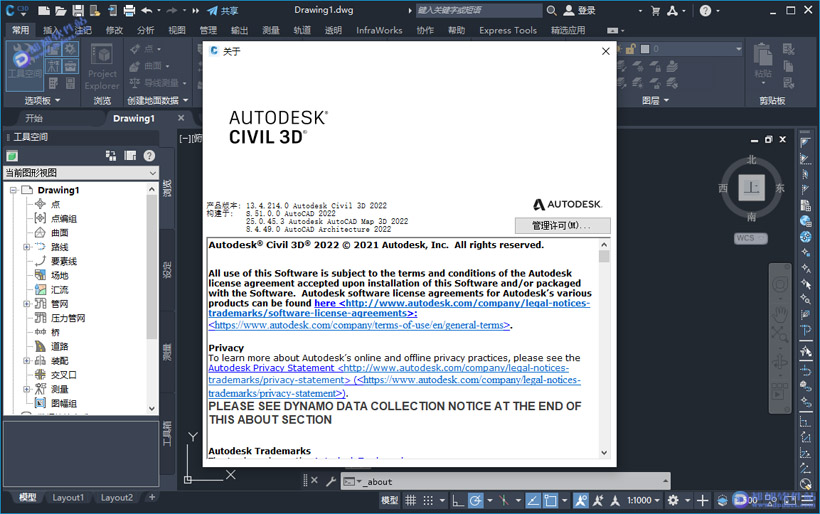Open the Autodesk App Store cart icon

point(655,10)
